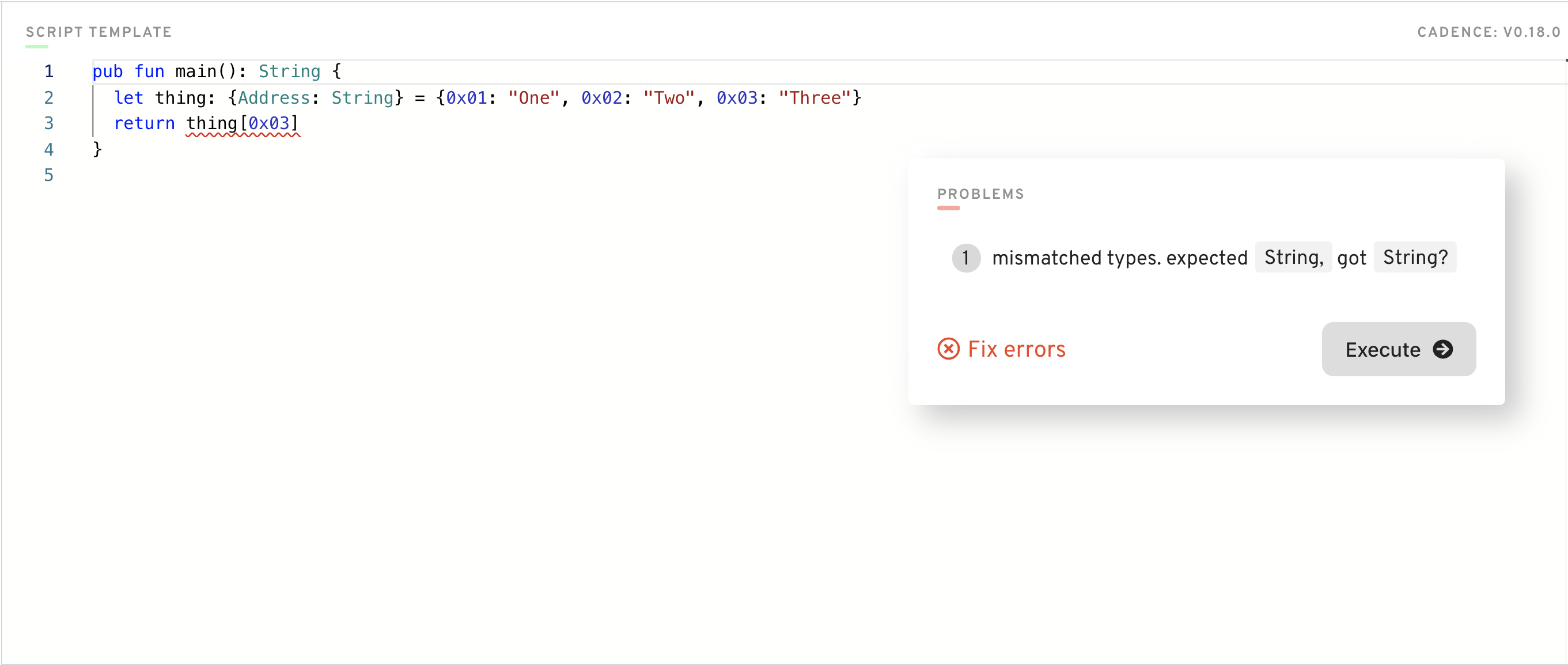Click the String? type chip
This screenshot has width=1568, height=665.
(1414, 258)
